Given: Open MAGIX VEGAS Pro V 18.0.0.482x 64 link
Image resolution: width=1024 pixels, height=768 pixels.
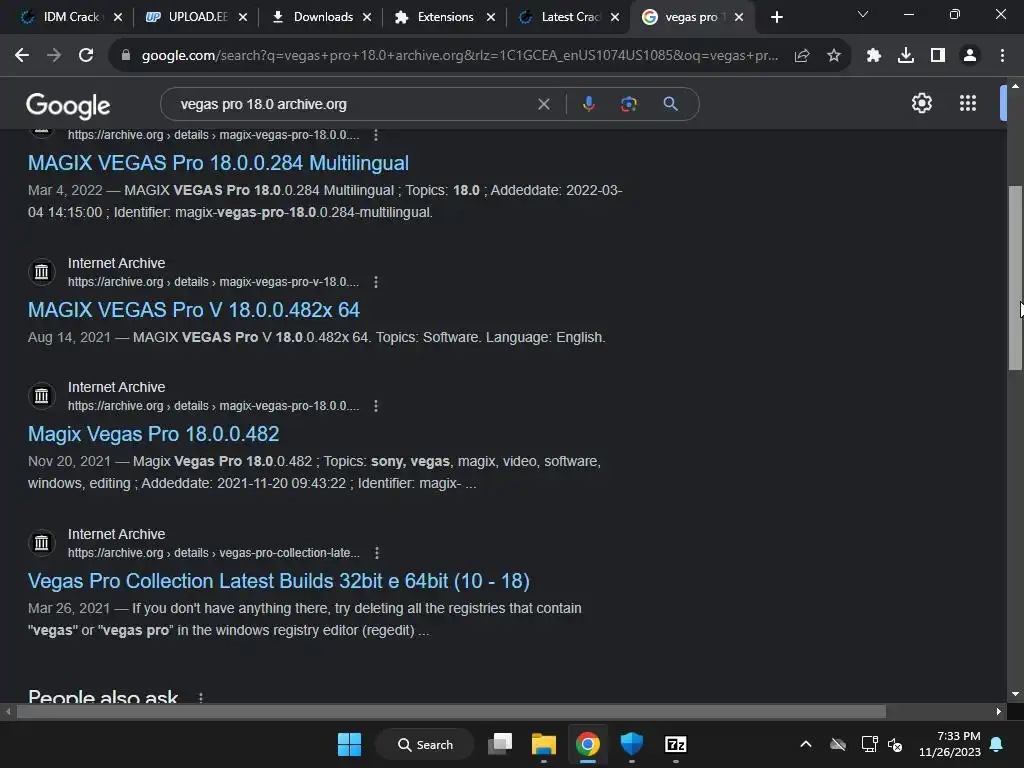Looking at the screenshot, I should [194, 310].
